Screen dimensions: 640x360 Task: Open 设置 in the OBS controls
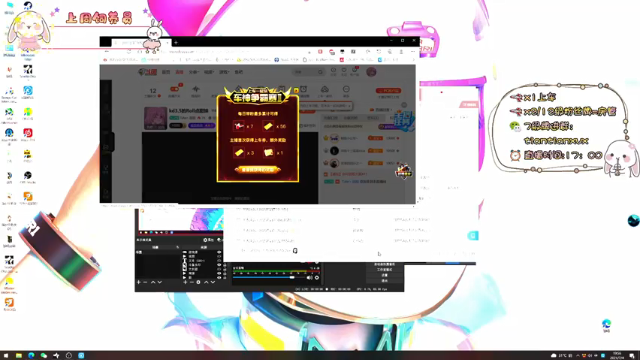(384, 275)
